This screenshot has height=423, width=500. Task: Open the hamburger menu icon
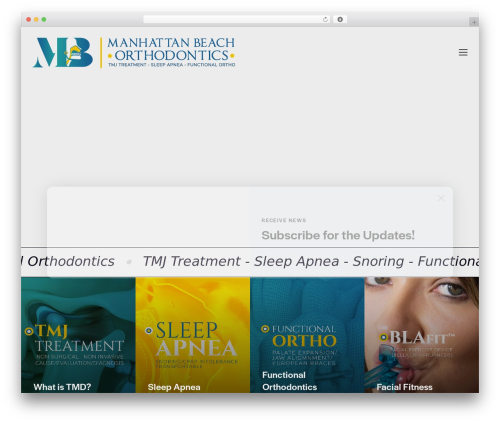[463, 52]
